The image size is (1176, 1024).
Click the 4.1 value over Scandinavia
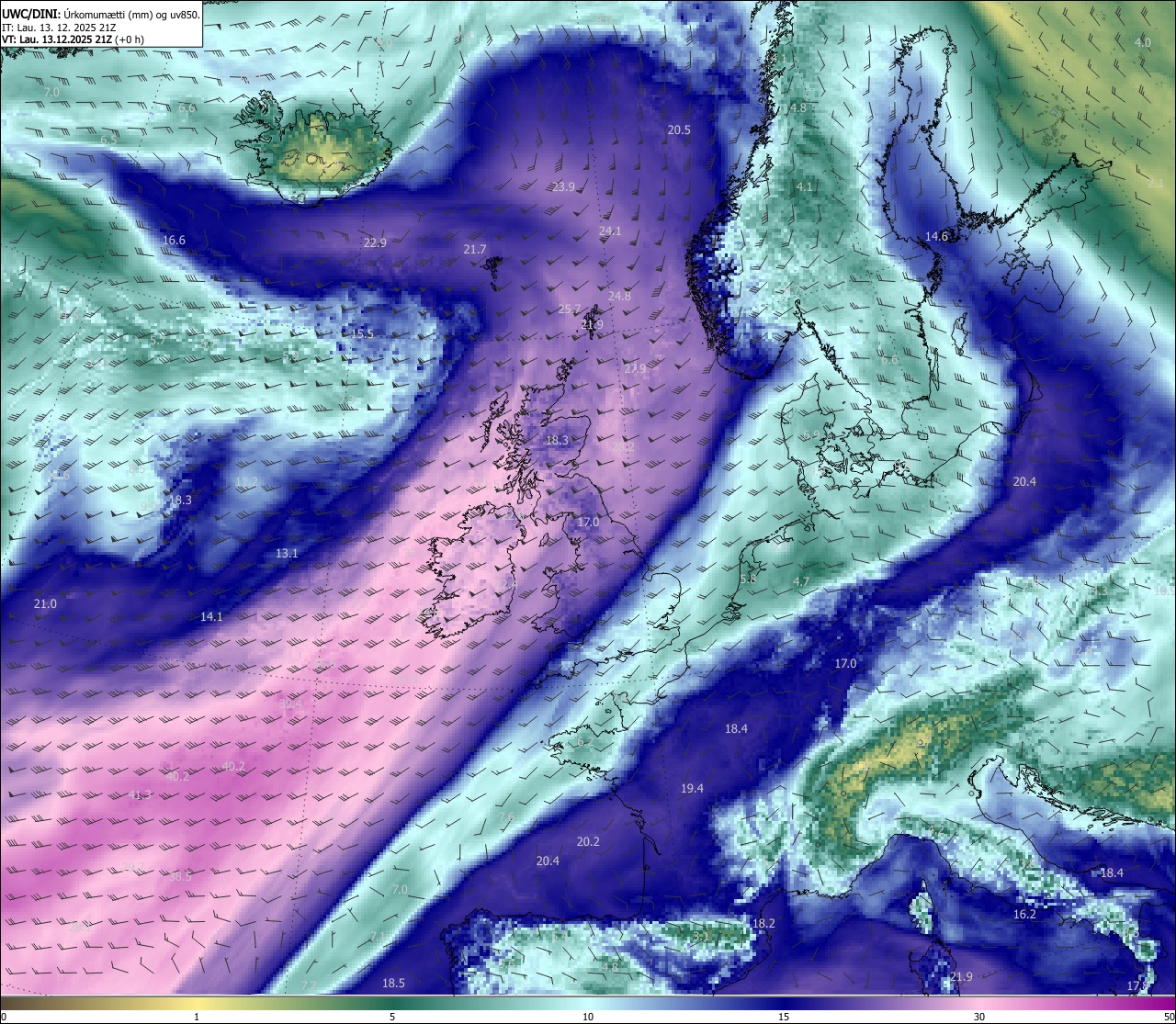pyautogui.click(x=804, y=187)
